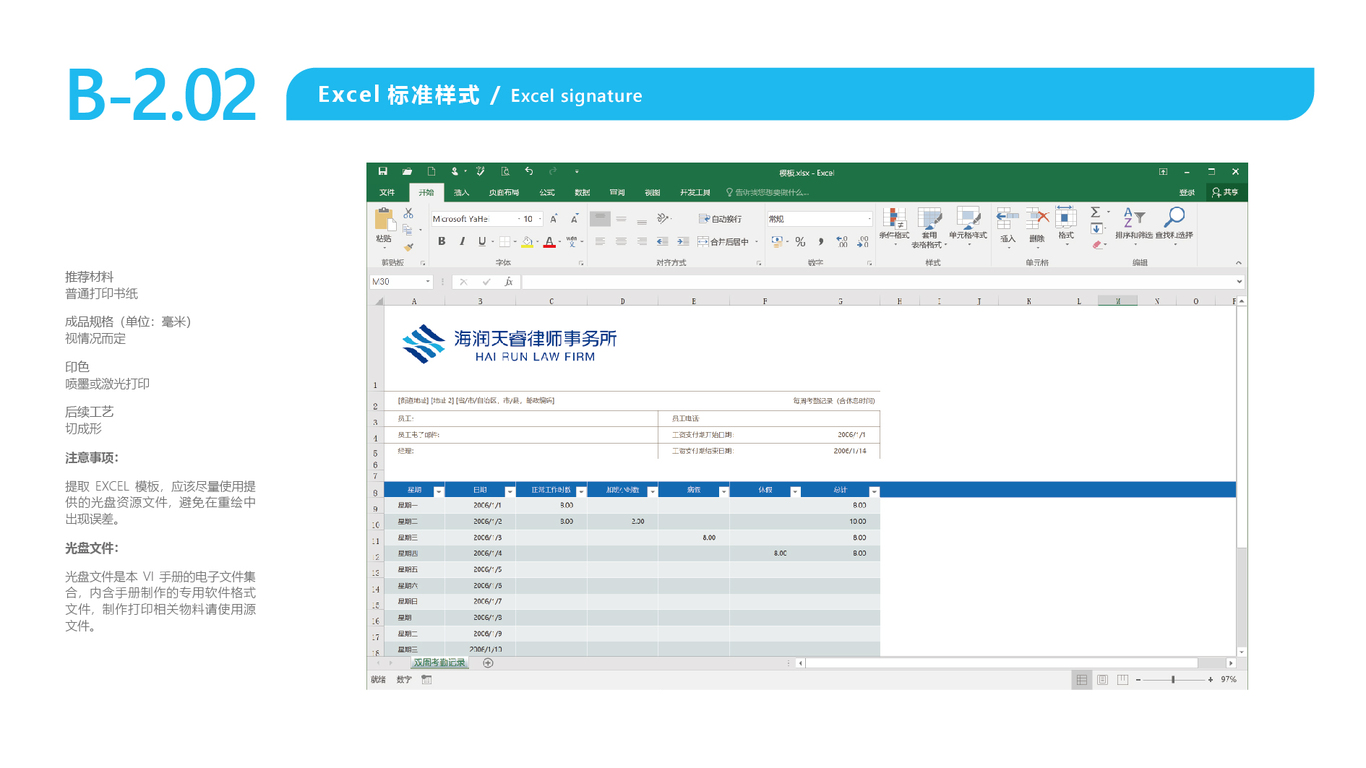The width and height of the screenshot is (1366, 768).
Task: Toggle align text left button
Action: [x=600, y=241]
